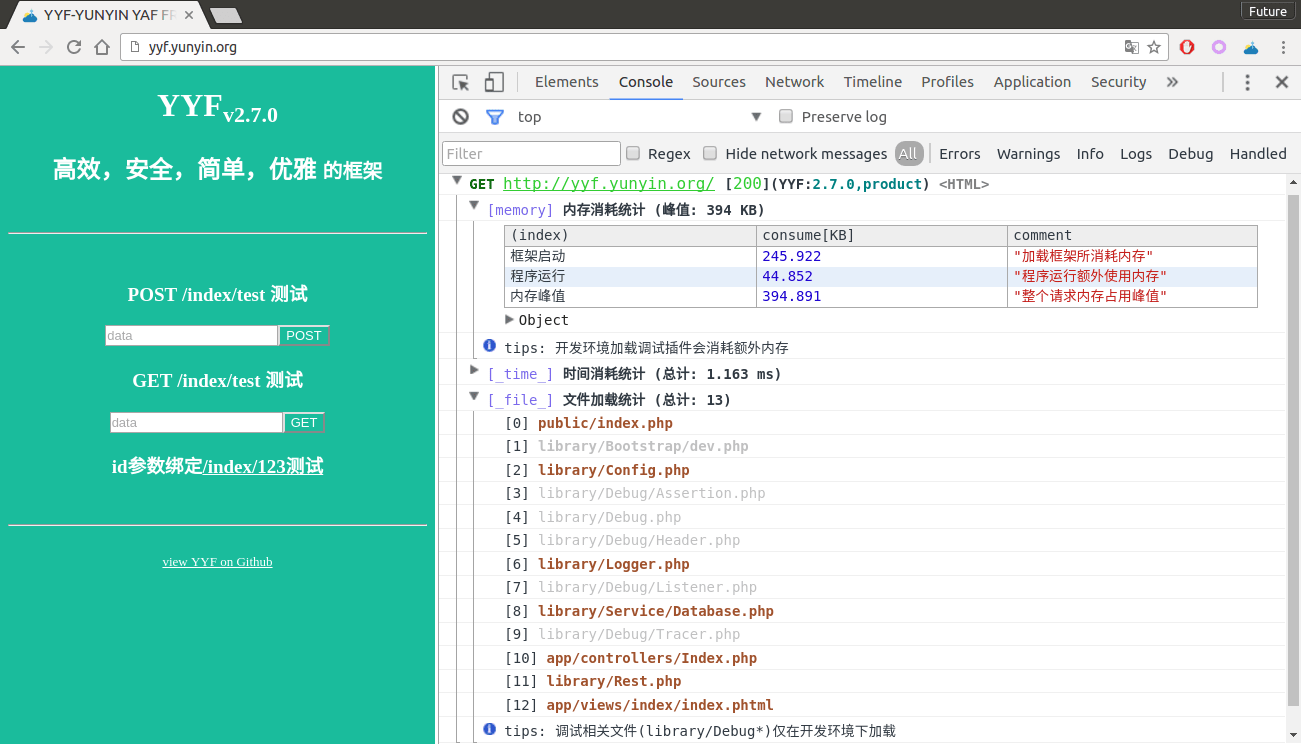
Task: Open the browser home page icon
Action: (102, 47)
